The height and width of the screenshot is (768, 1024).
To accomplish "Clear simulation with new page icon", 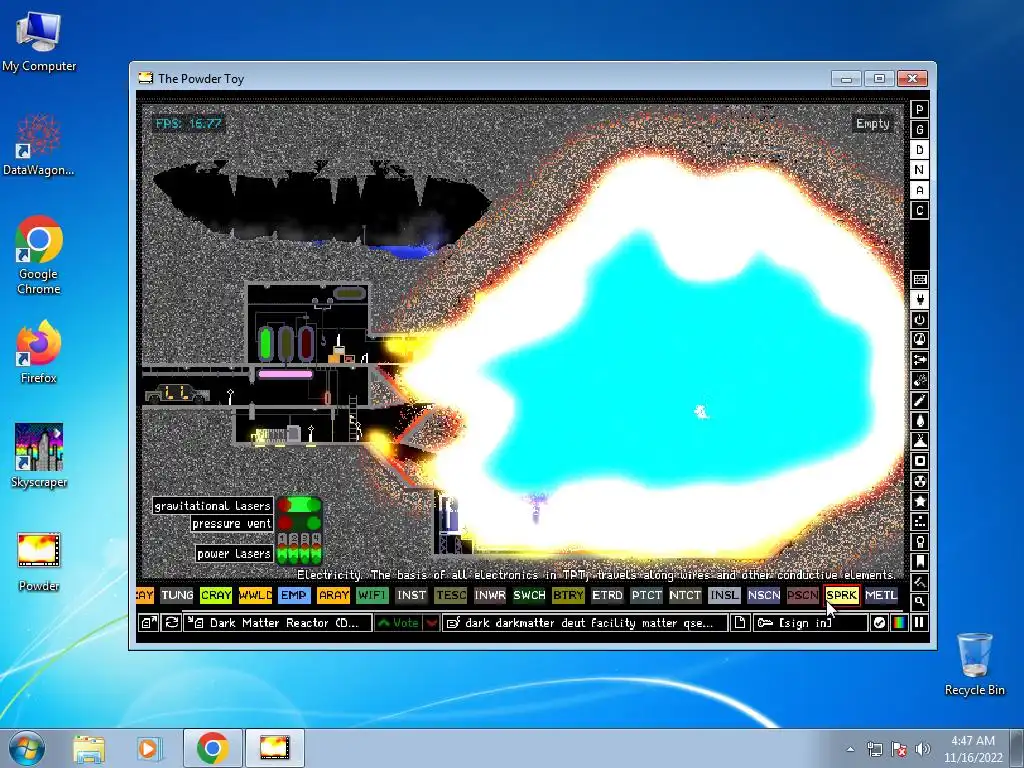I will [x=740, y=623].
